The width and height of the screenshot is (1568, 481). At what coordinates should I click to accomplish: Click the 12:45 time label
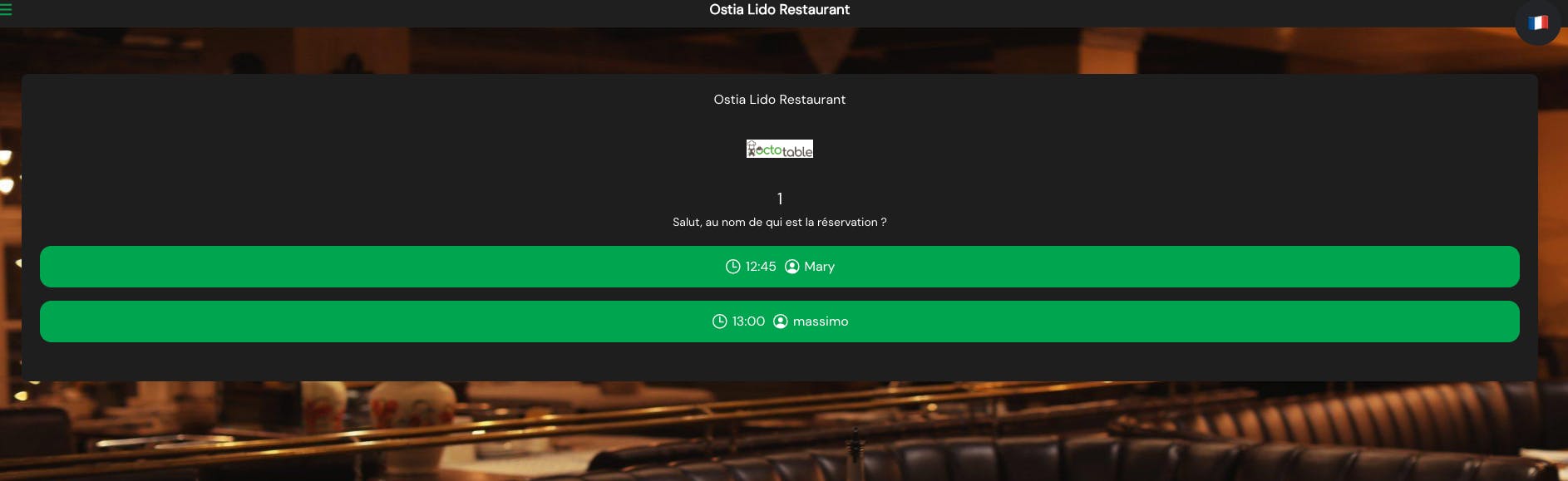pos(761,267)
